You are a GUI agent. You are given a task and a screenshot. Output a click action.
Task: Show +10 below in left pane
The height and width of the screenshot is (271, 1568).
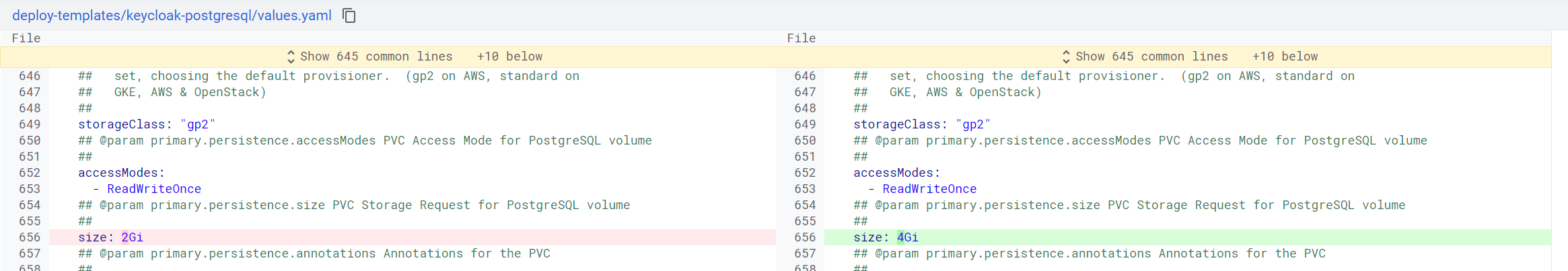click(x=509, y=56)
